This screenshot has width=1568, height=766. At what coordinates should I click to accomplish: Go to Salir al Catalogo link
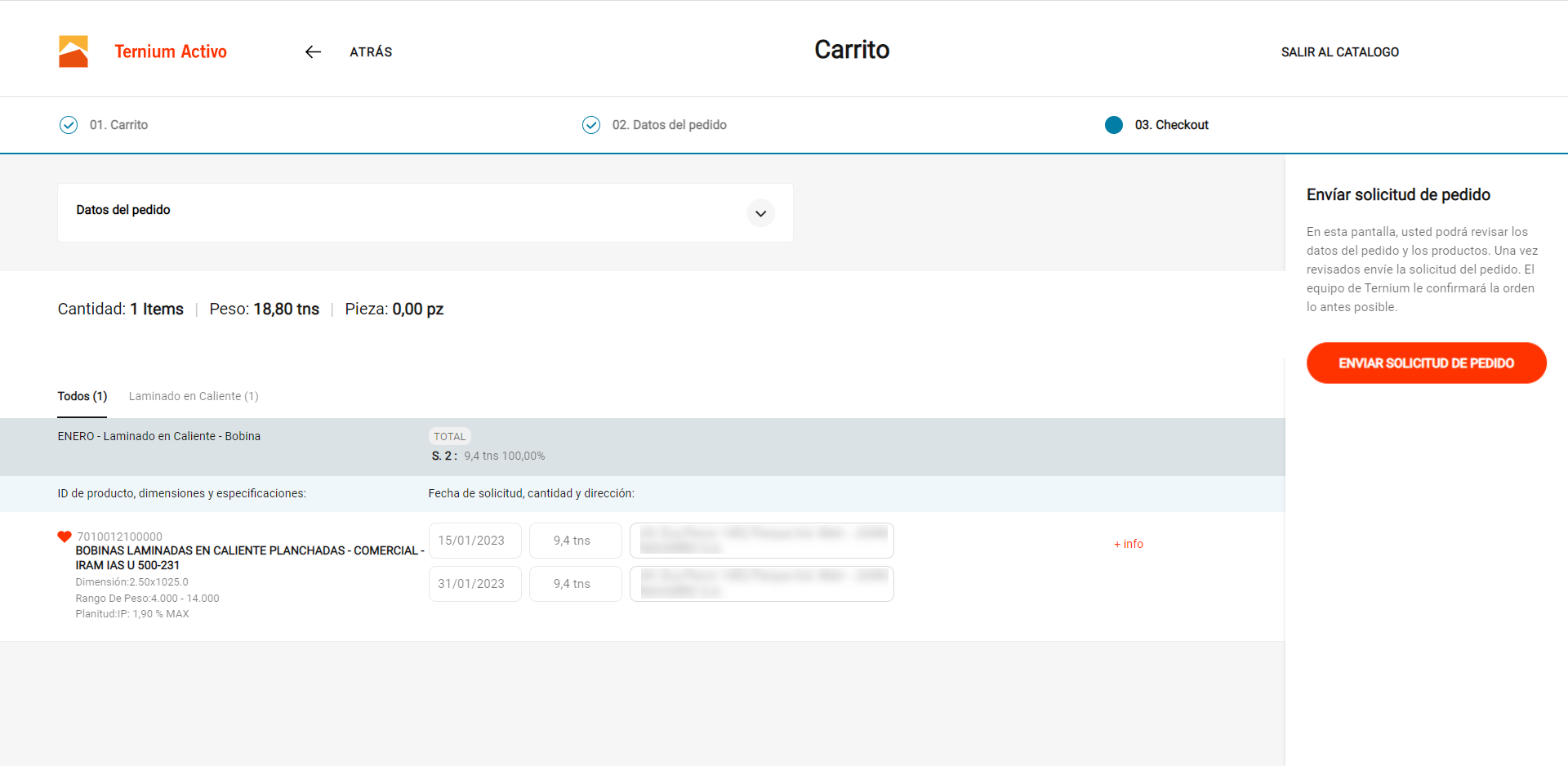tap(1339, 52)
